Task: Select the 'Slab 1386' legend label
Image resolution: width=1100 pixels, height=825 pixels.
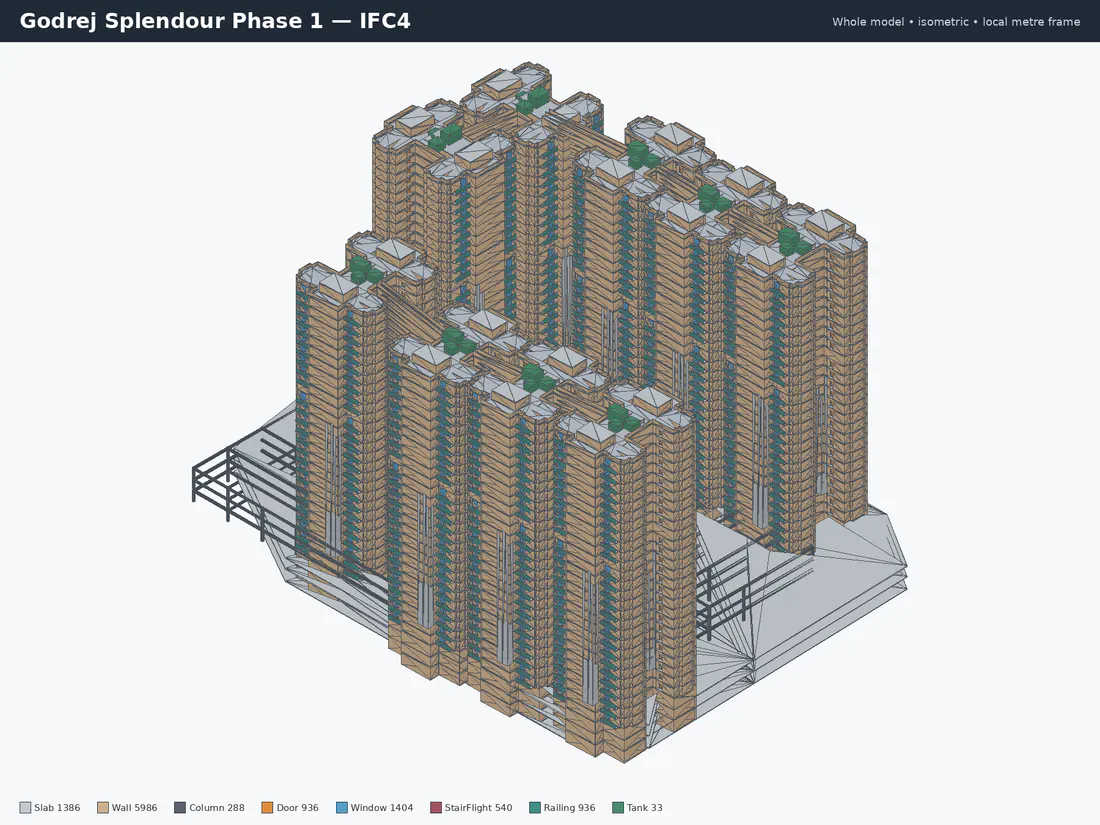Action: [x=57, y=807]
